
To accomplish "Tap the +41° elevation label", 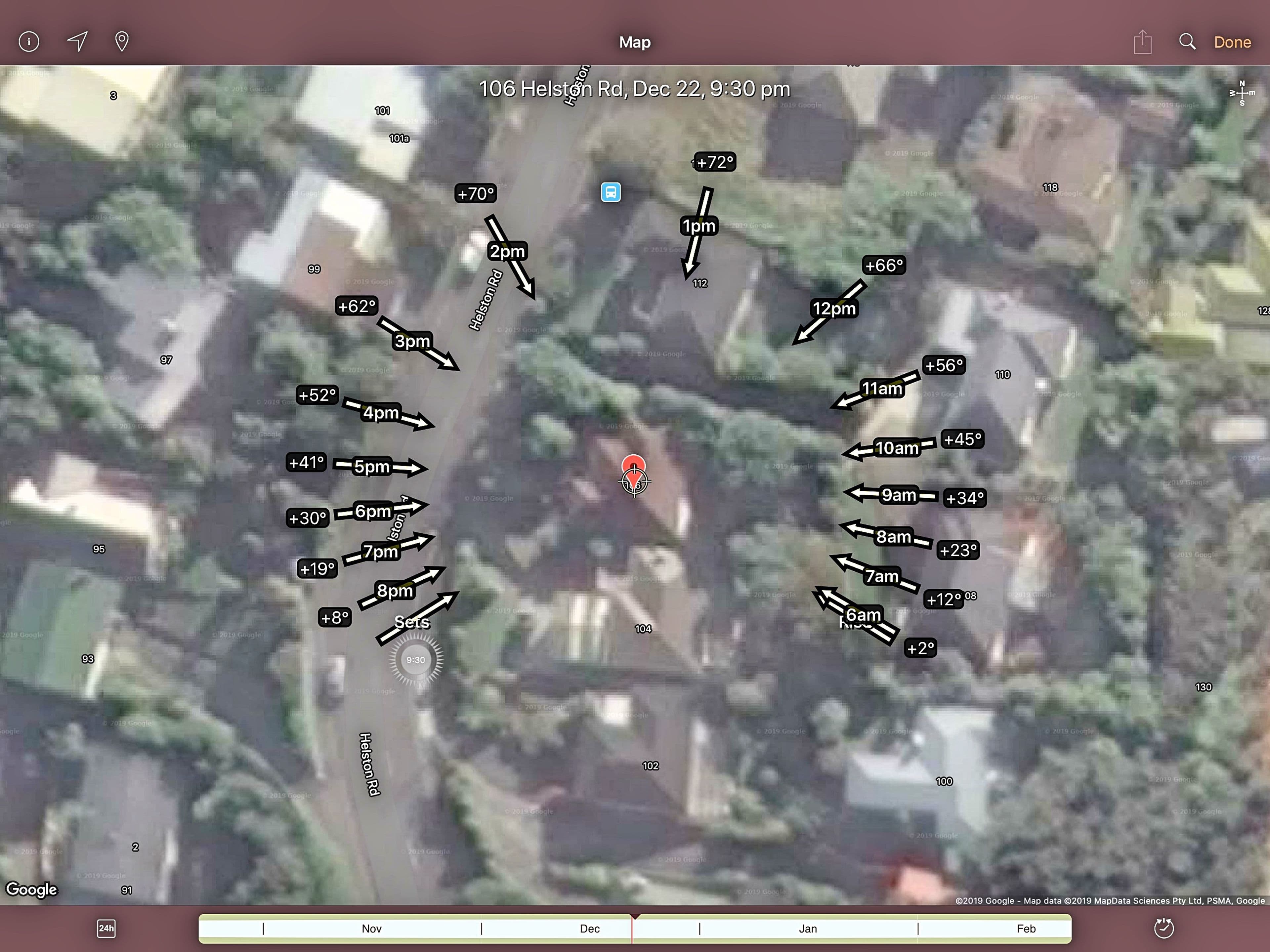I will click(x=307, y=462).
